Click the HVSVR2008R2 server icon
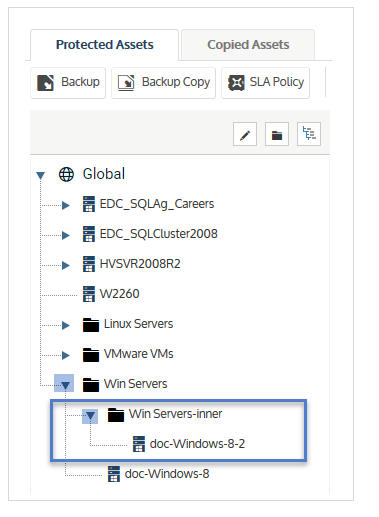Viewport: 379px width, 517px height. point(89,264)
